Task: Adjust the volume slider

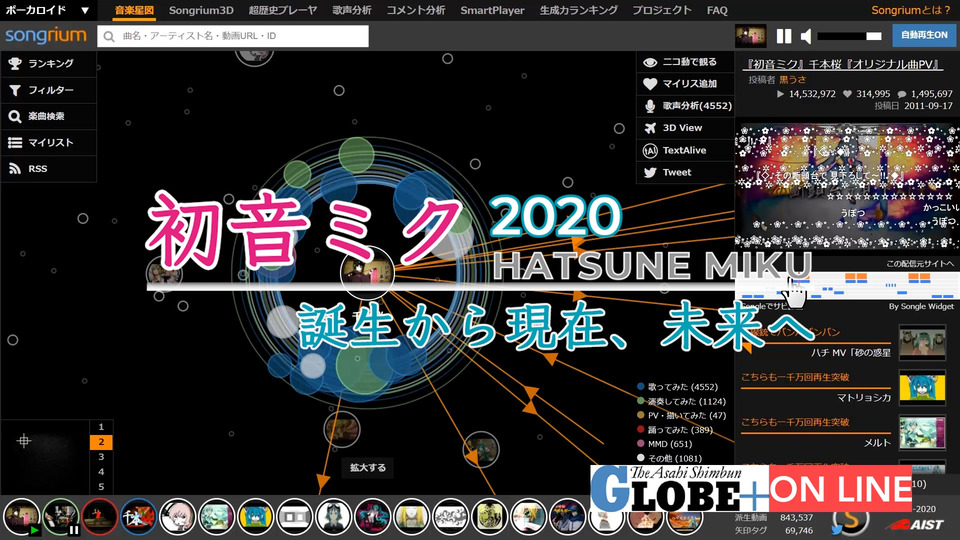Action: (x=850, y=36)
